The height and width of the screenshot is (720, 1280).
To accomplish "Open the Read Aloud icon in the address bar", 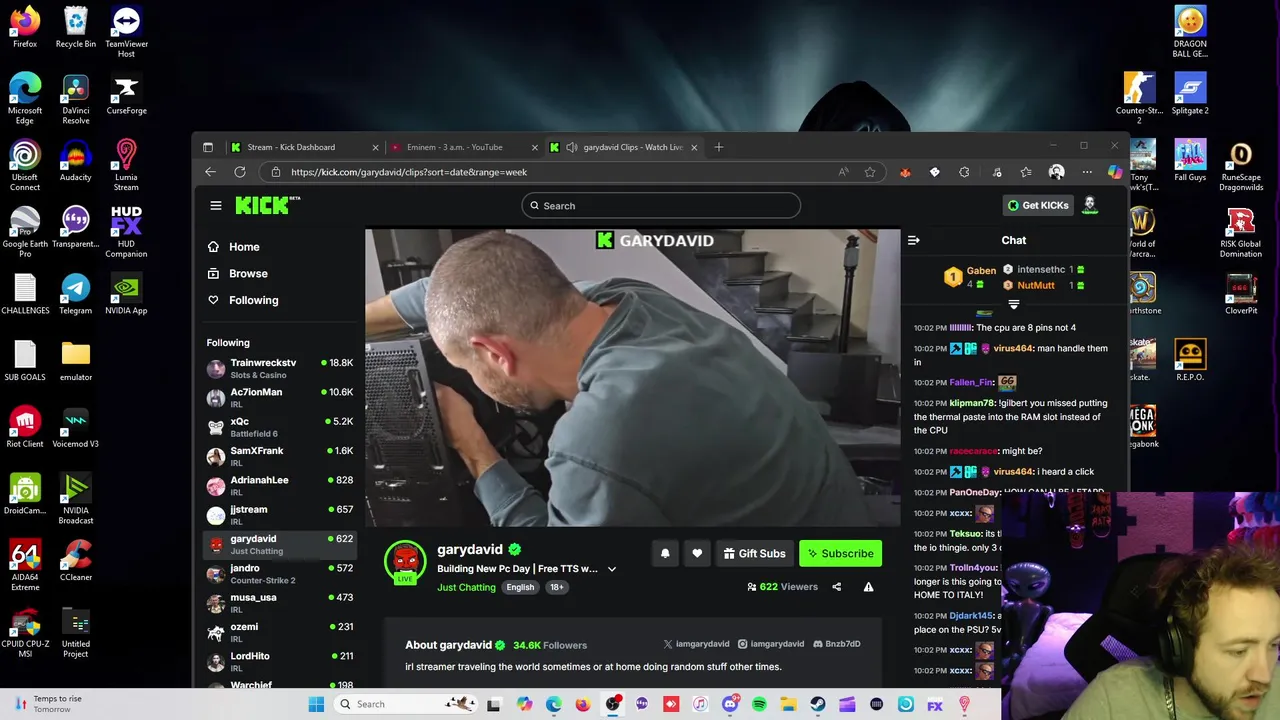I will click(x=844, y=172).
